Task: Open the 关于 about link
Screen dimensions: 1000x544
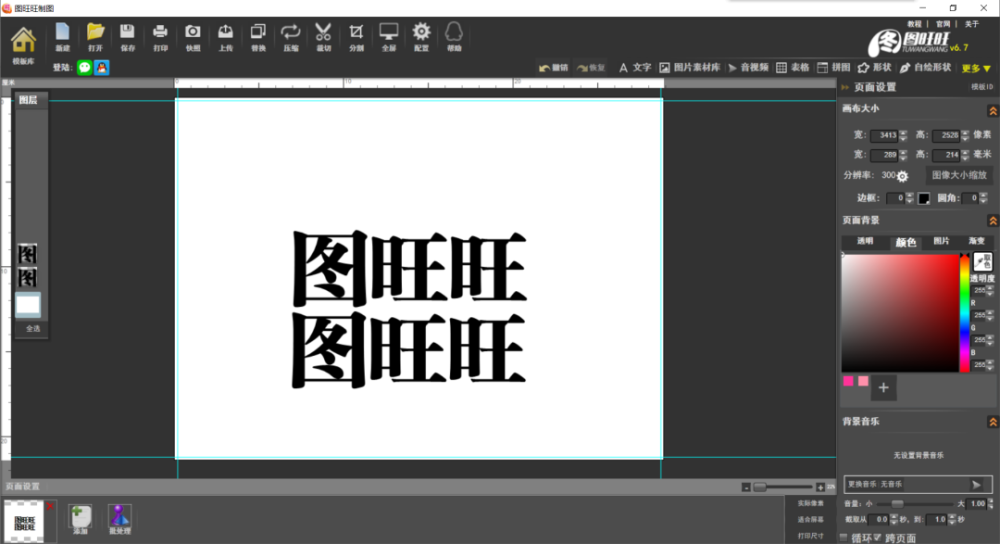Action: pyautogui.click(x=971, y=24)
